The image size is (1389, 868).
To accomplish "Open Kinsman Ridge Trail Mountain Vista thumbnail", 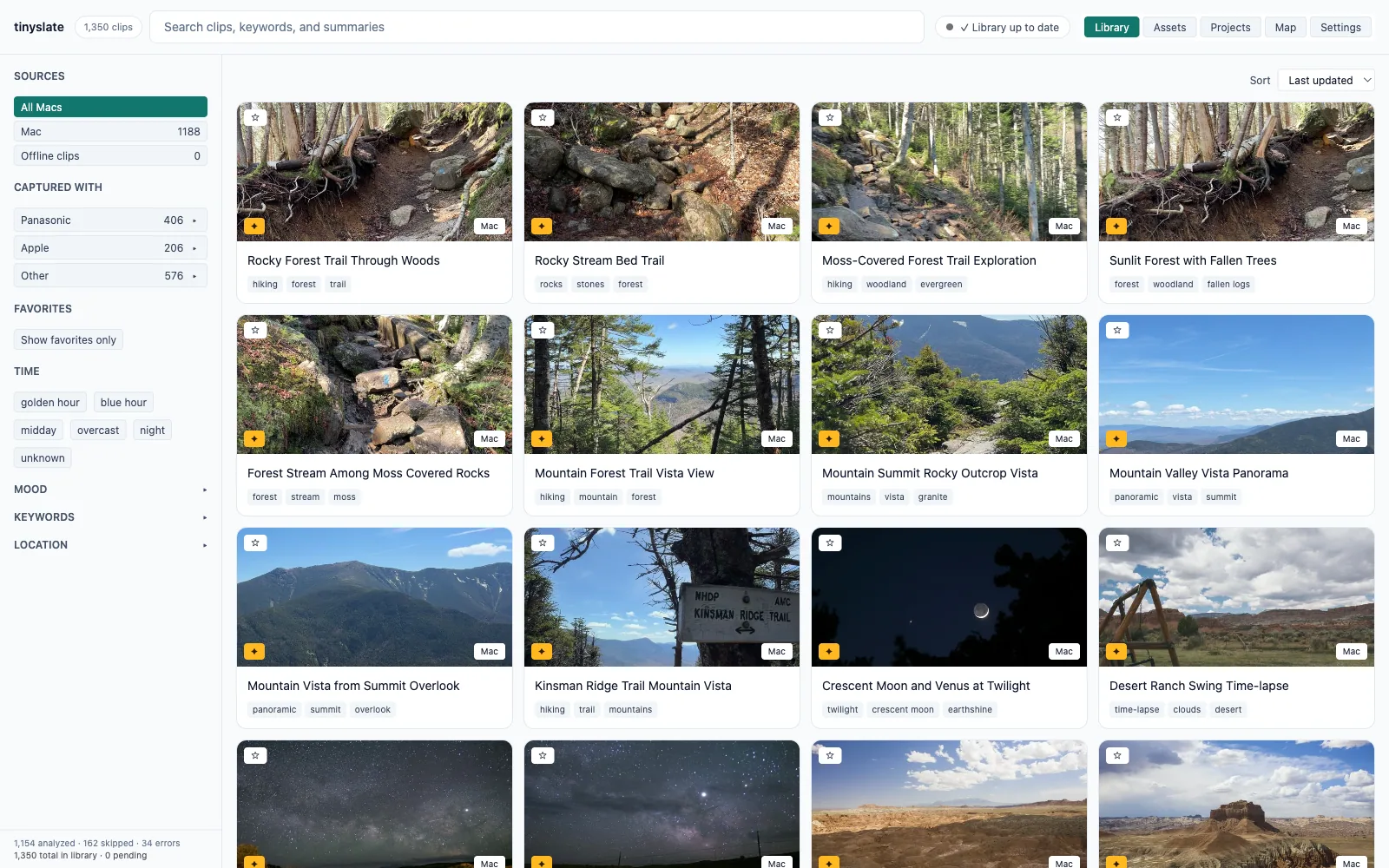I will (x=662, y=597).
